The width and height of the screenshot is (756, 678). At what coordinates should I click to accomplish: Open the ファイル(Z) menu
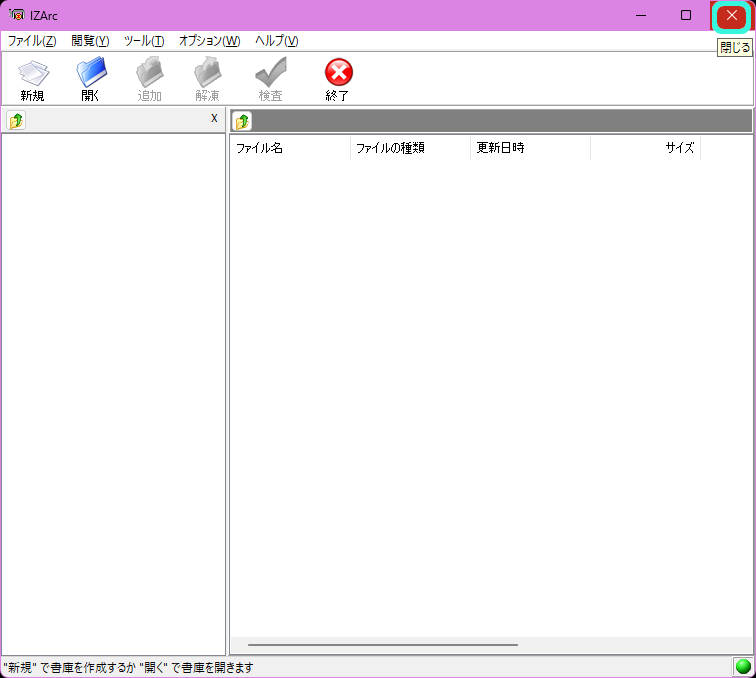(32, 41)
